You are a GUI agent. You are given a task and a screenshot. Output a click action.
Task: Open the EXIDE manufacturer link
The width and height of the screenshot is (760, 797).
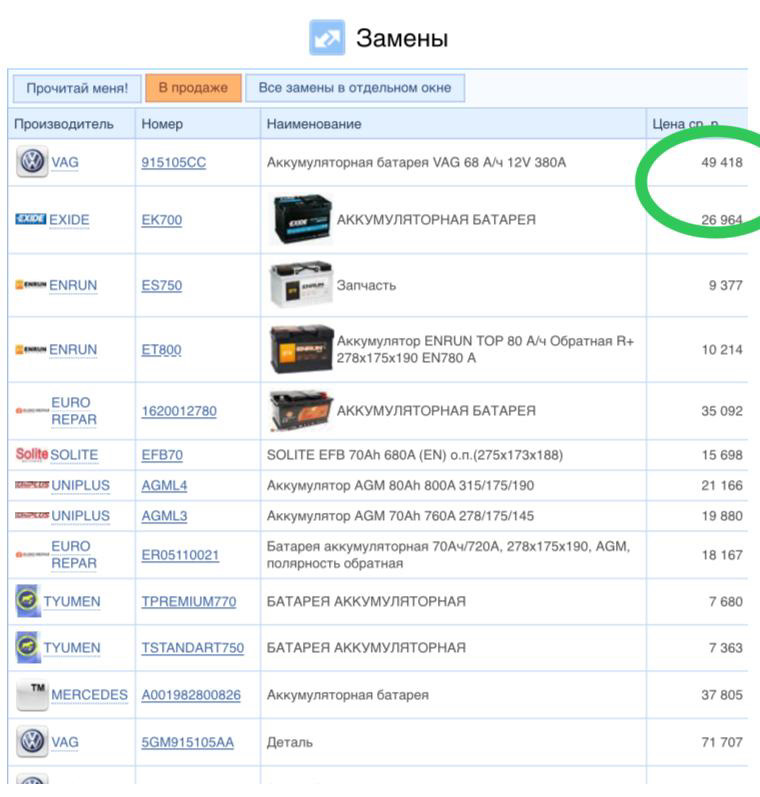[69, 220]
